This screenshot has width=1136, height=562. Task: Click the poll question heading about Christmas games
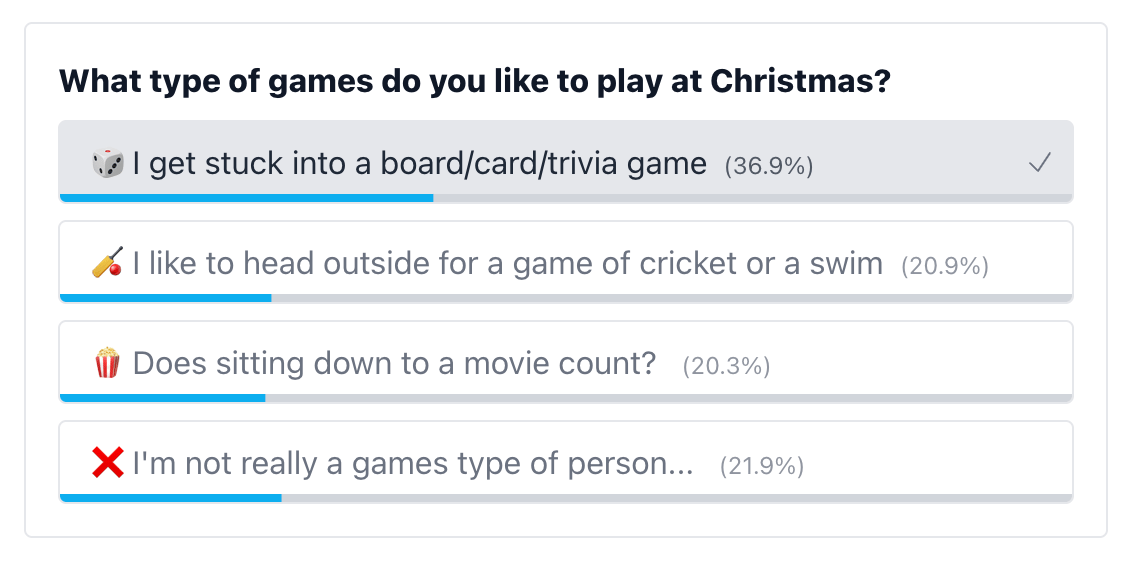[475, 82]
